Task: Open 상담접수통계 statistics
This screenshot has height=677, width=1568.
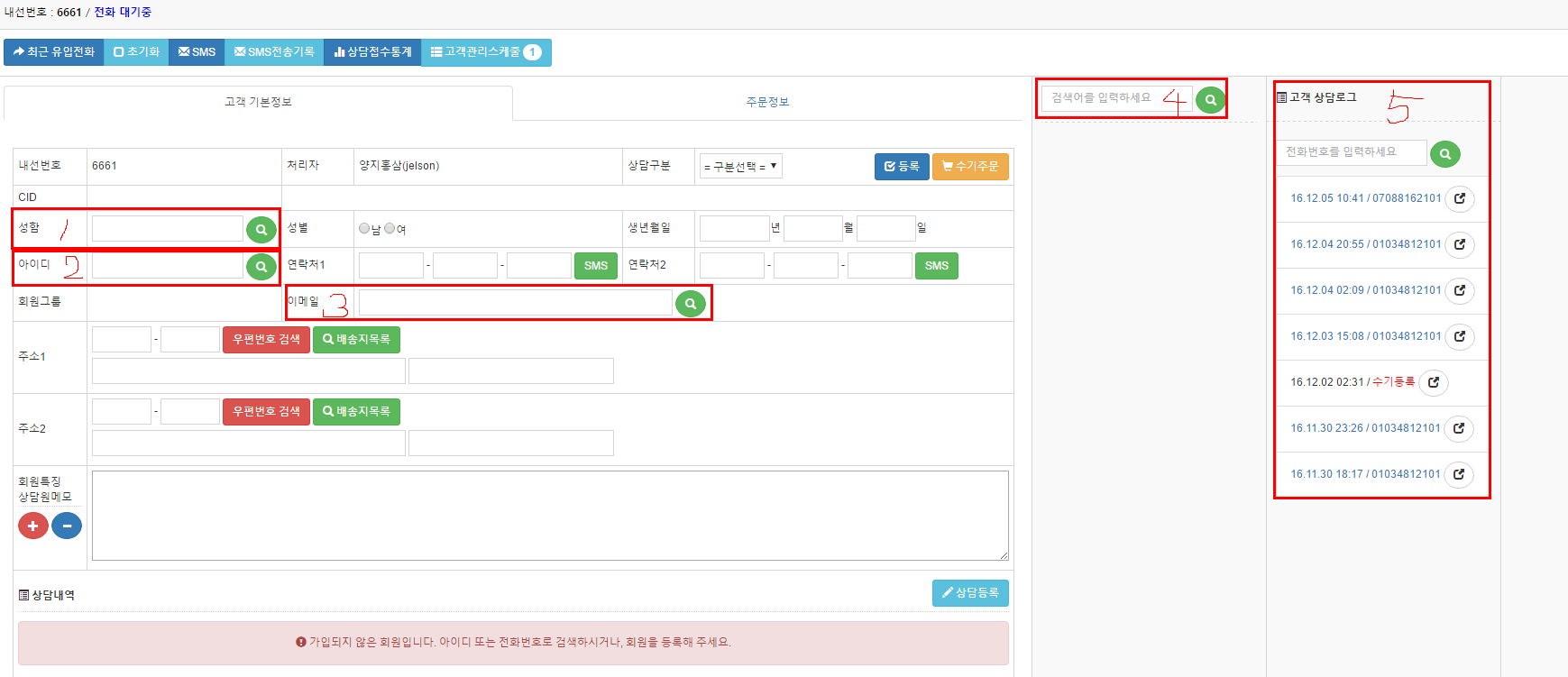Action: click(x=372, y=52)
